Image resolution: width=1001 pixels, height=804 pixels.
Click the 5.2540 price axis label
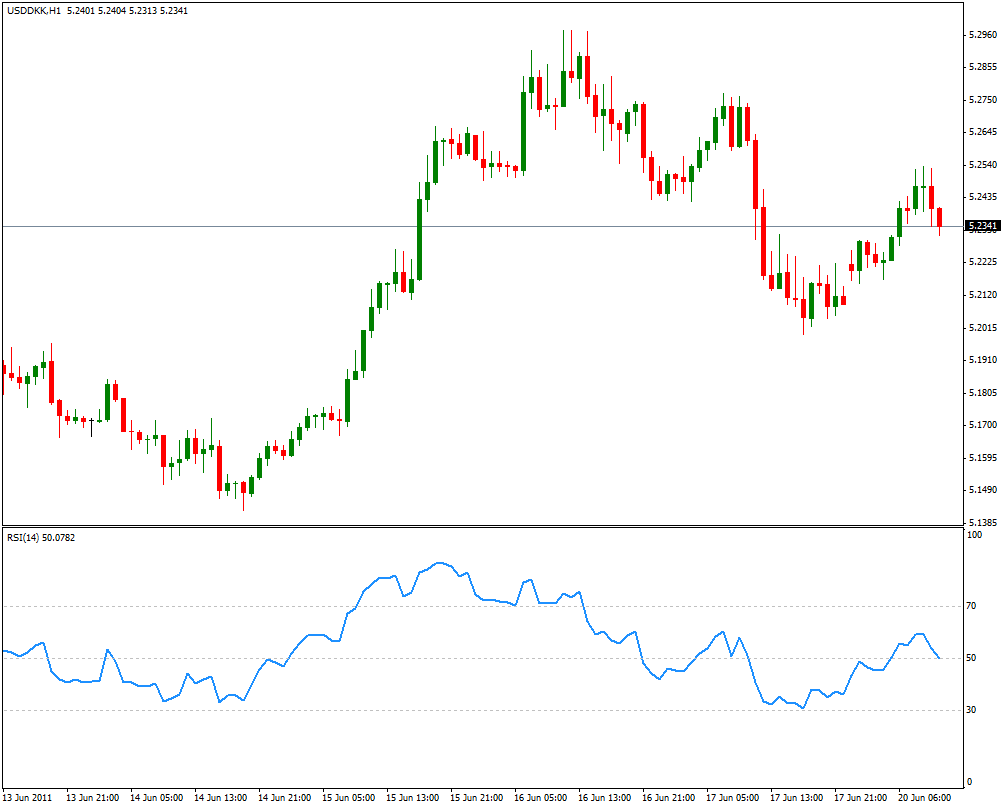click(x=982, y=165)
